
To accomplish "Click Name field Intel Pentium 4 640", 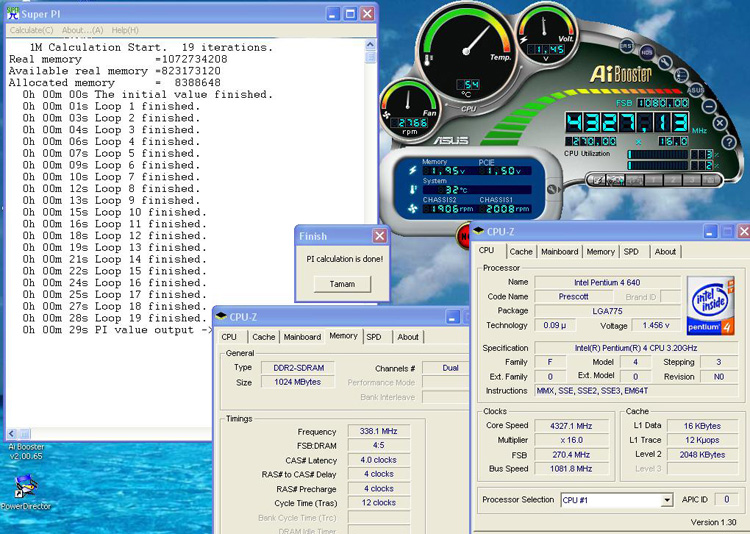I will pos(607,283).
